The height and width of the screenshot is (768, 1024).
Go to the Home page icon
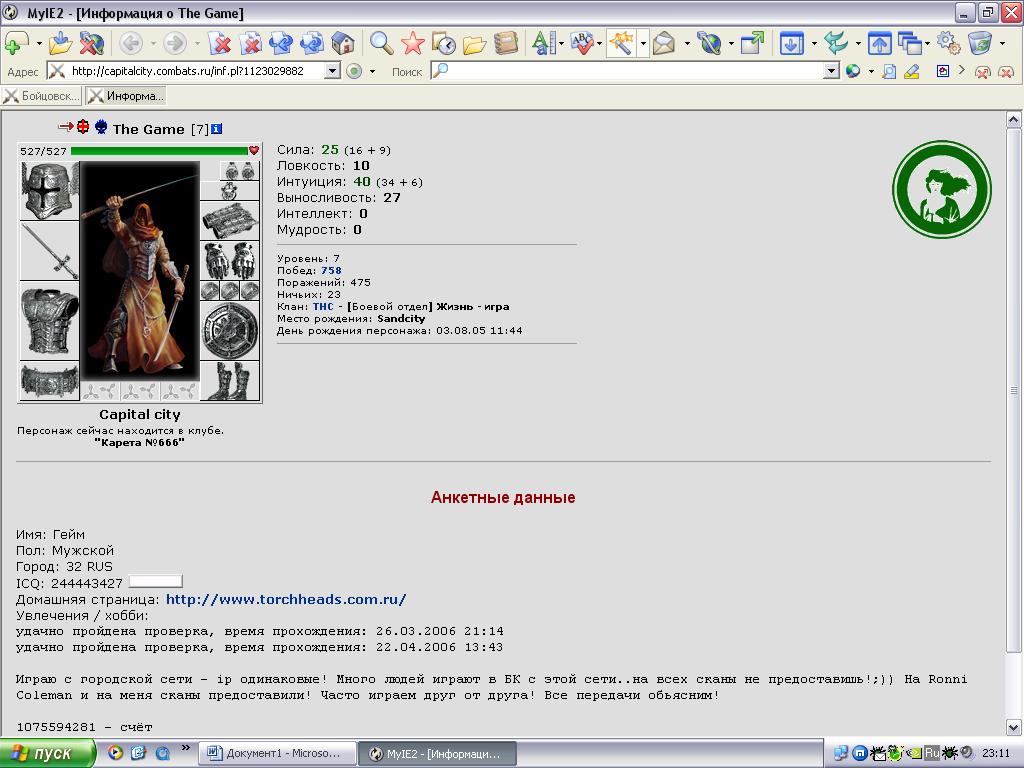pyautogui.click(x=342, y=43)
